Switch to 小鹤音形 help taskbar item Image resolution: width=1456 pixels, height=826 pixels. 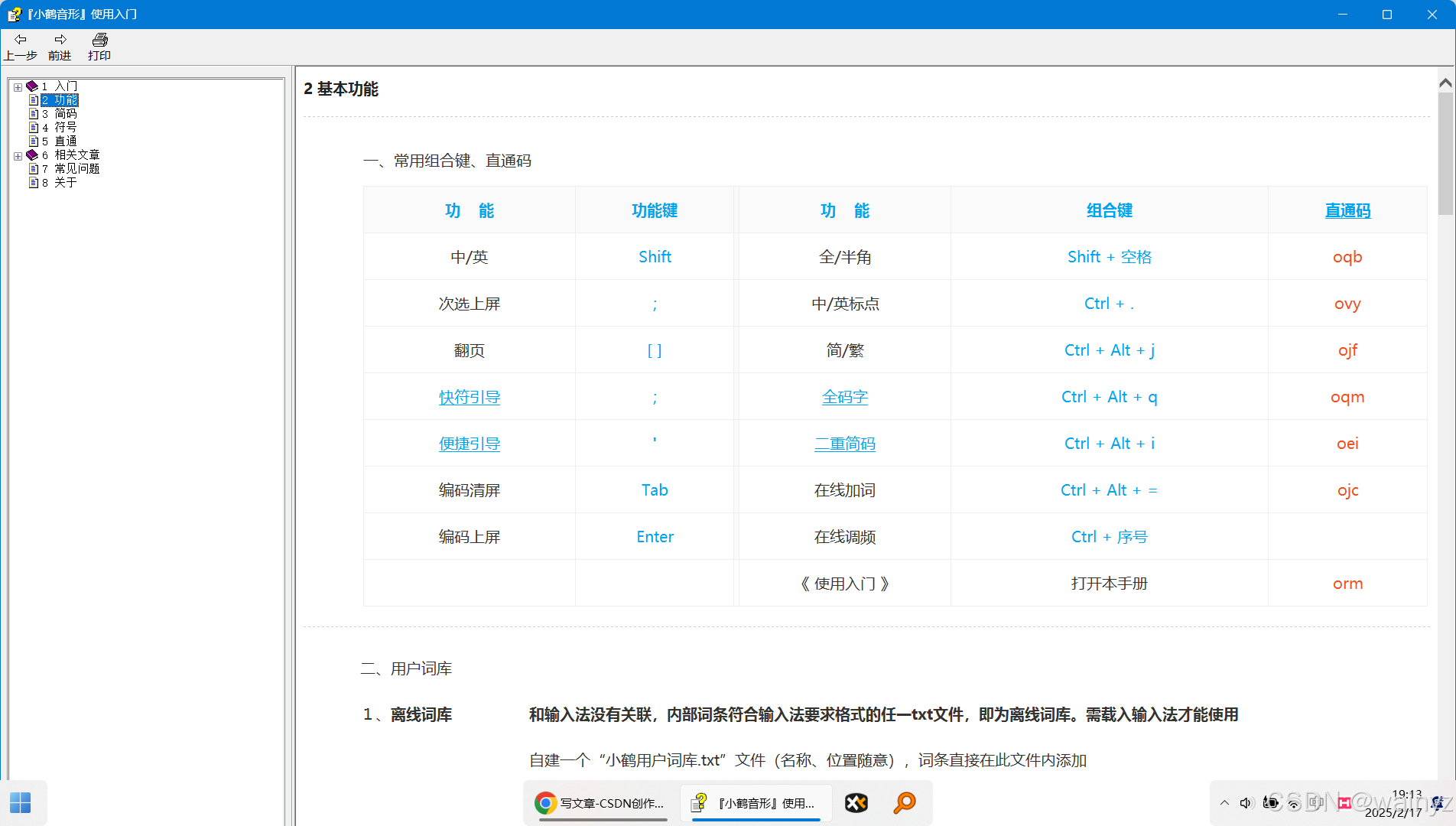(756, 803)
